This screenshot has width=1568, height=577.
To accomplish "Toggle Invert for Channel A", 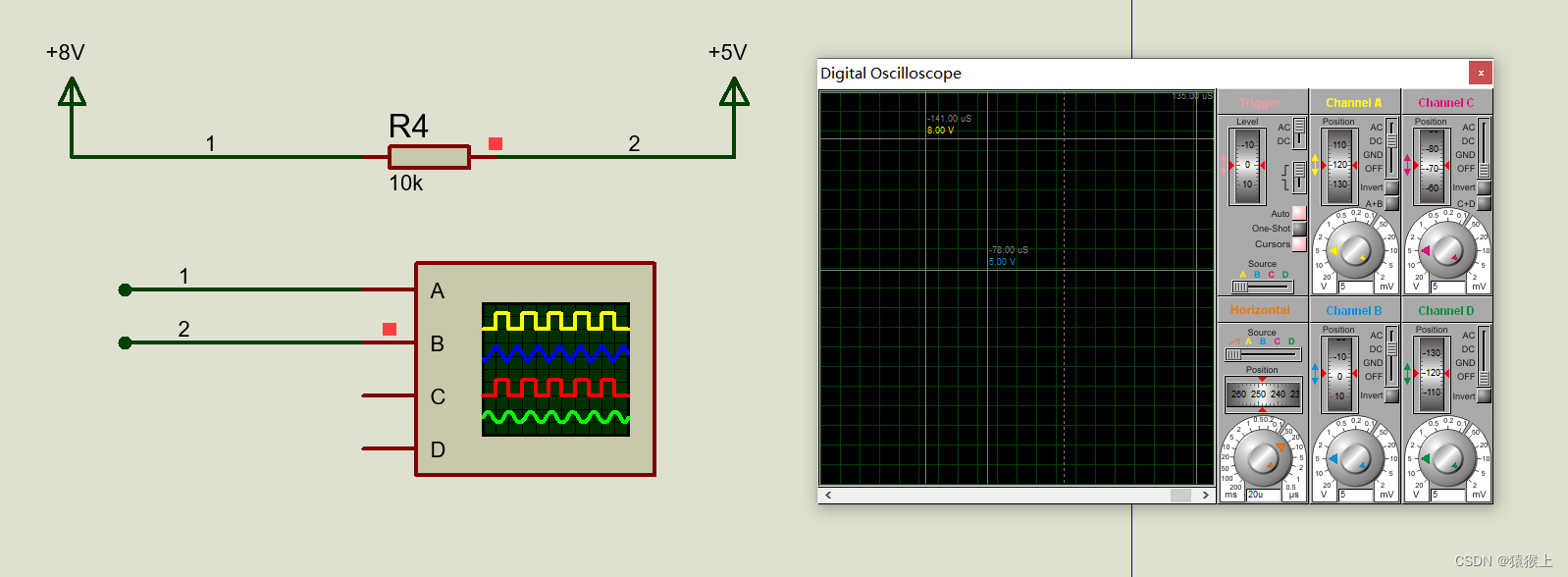I will point(1391,187).
